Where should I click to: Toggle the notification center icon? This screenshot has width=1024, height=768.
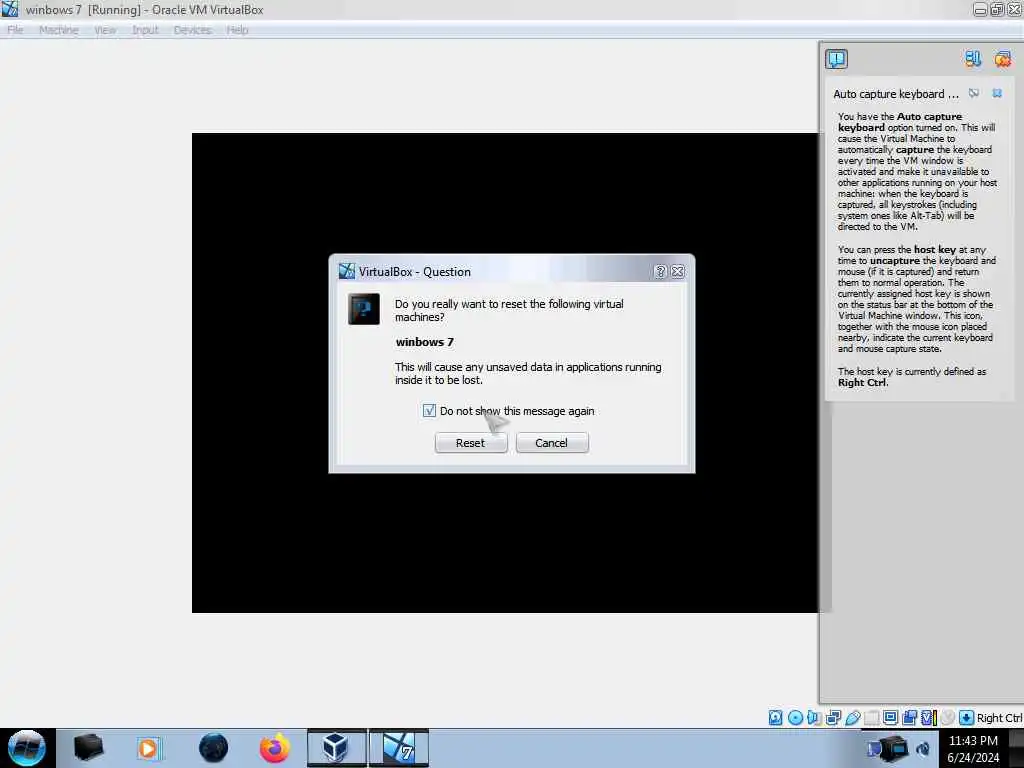point(837,59)
